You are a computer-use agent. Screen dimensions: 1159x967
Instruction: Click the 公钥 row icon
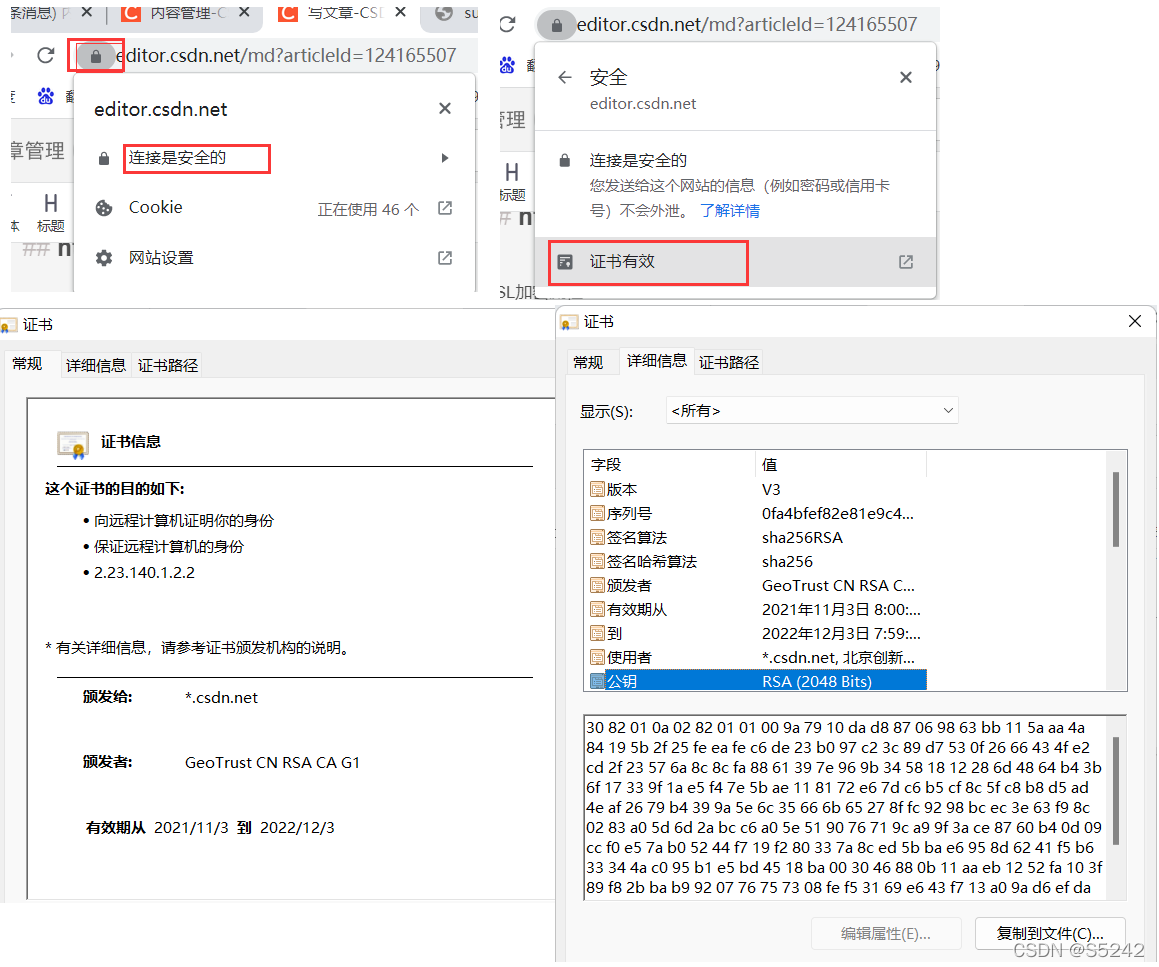597,681
